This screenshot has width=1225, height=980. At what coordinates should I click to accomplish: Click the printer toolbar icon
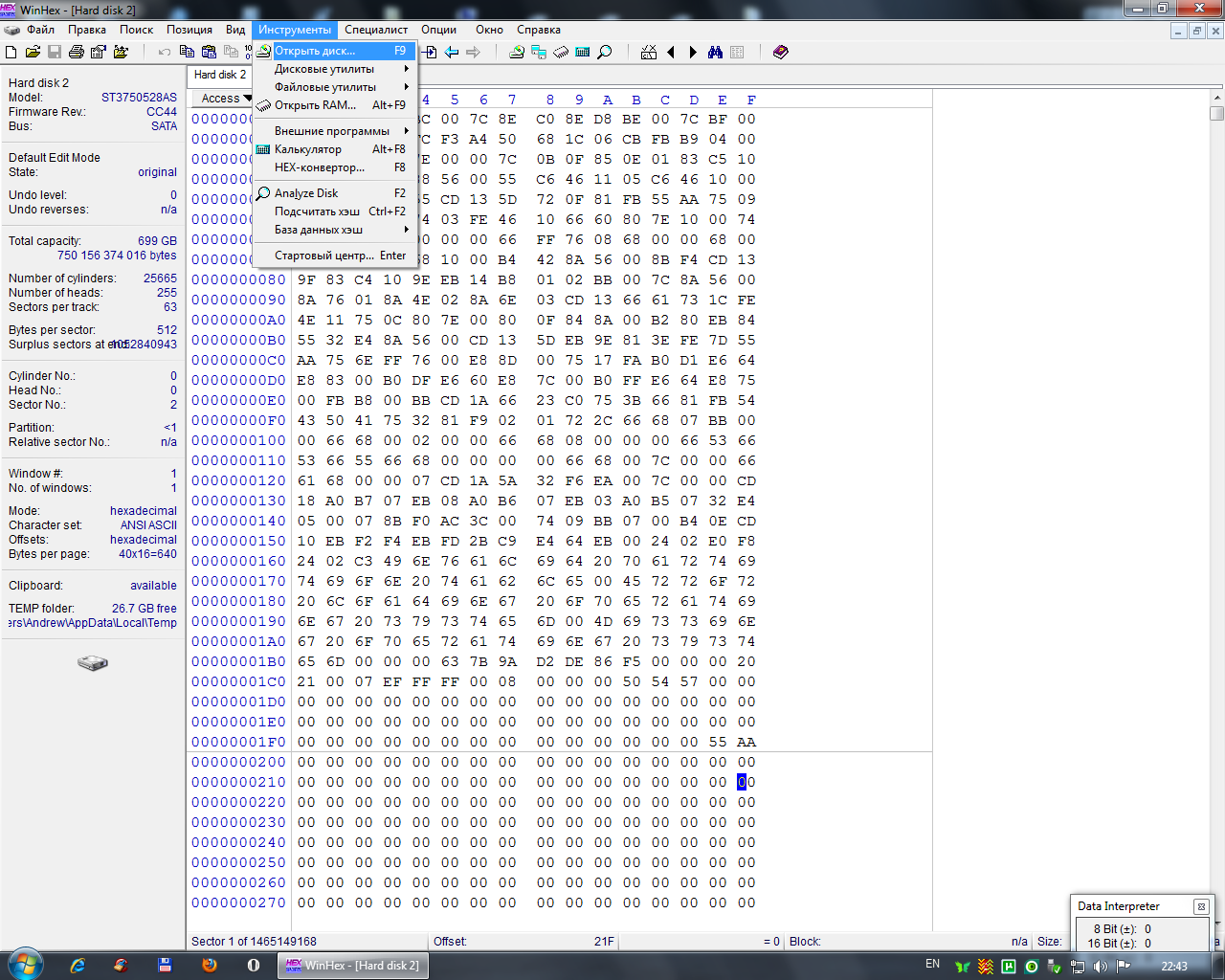tap(77, 52)
